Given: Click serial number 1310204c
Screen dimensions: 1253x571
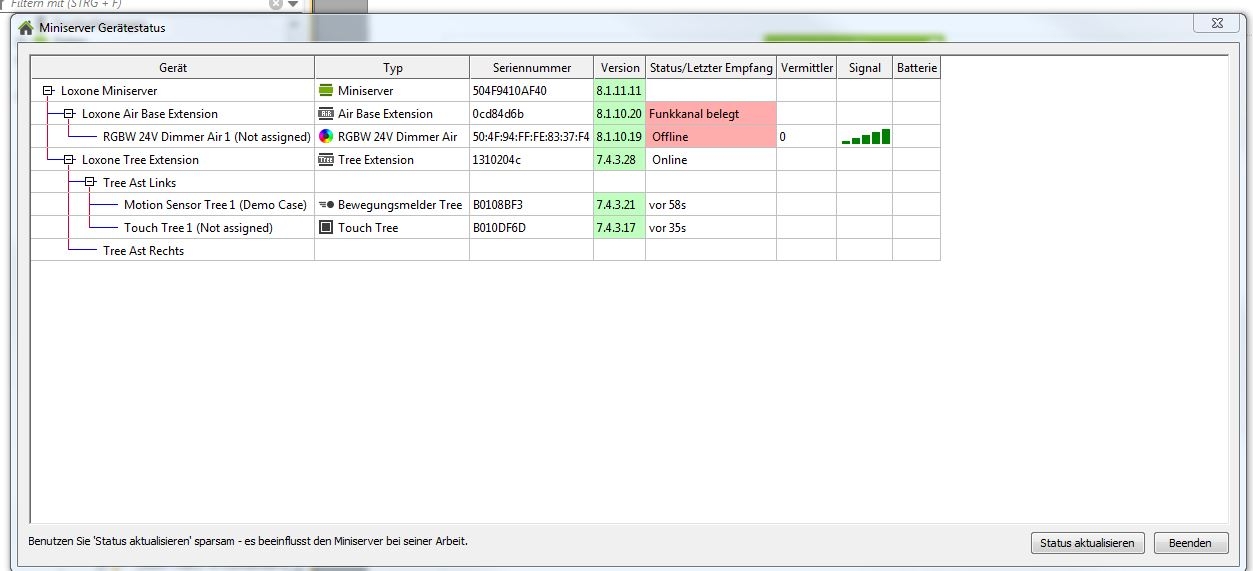Looking at the screenshot, I should pyautogui.click(x=497, y=160).
